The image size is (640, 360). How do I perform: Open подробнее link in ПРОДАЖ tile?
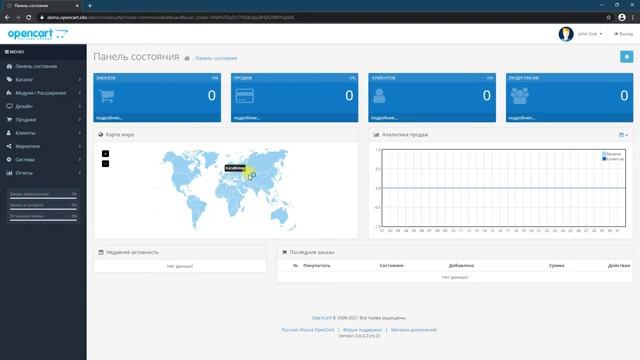pyautogui.click(x=247, y=118)
